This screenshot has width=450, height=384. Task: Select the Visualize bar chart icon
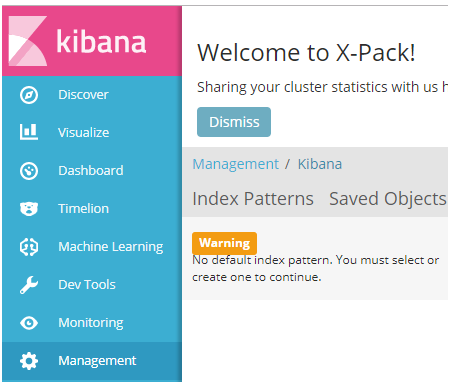click(29, 132)
